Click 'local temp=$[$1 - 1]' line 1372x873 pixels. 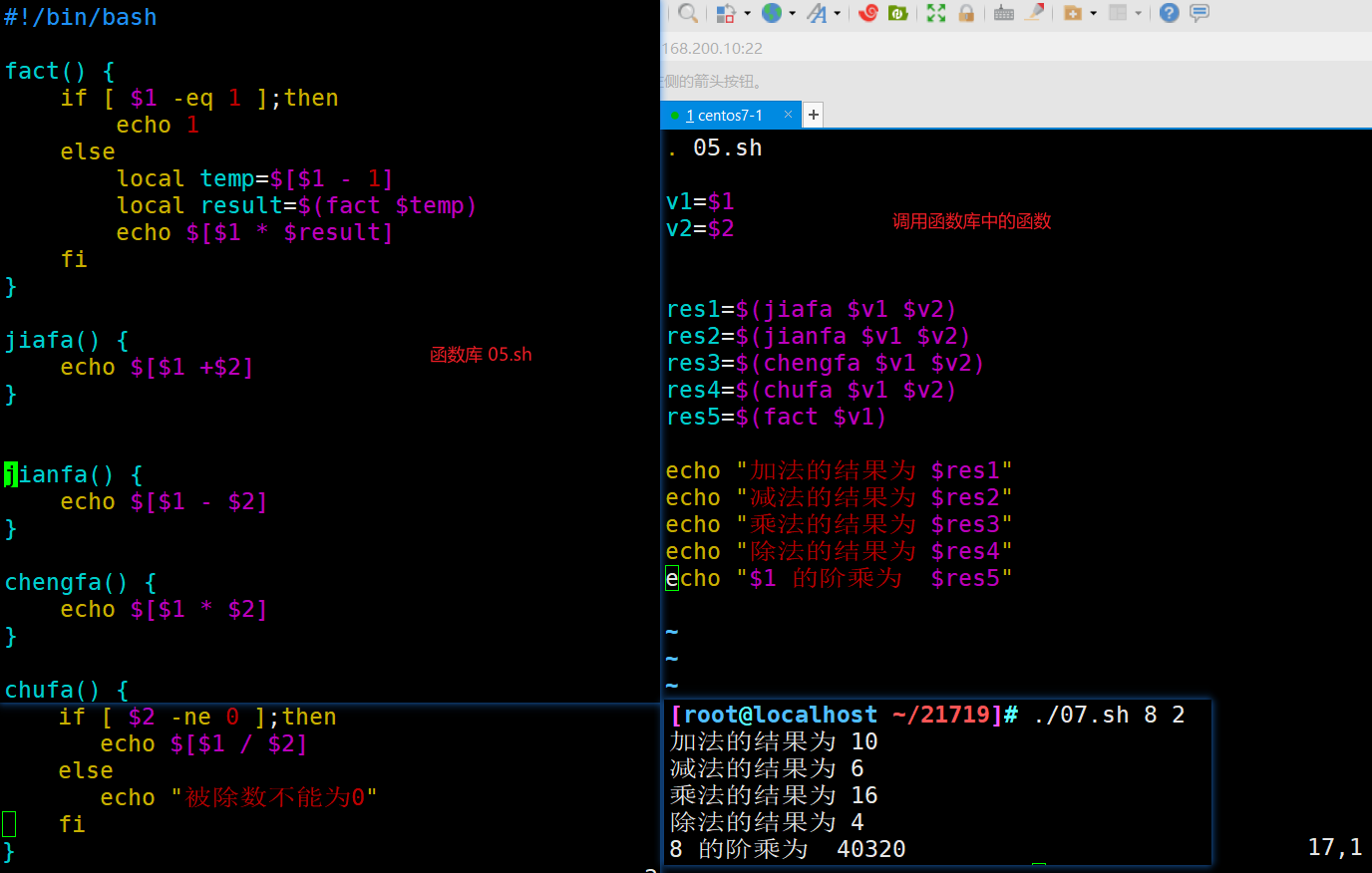[255, 178]
